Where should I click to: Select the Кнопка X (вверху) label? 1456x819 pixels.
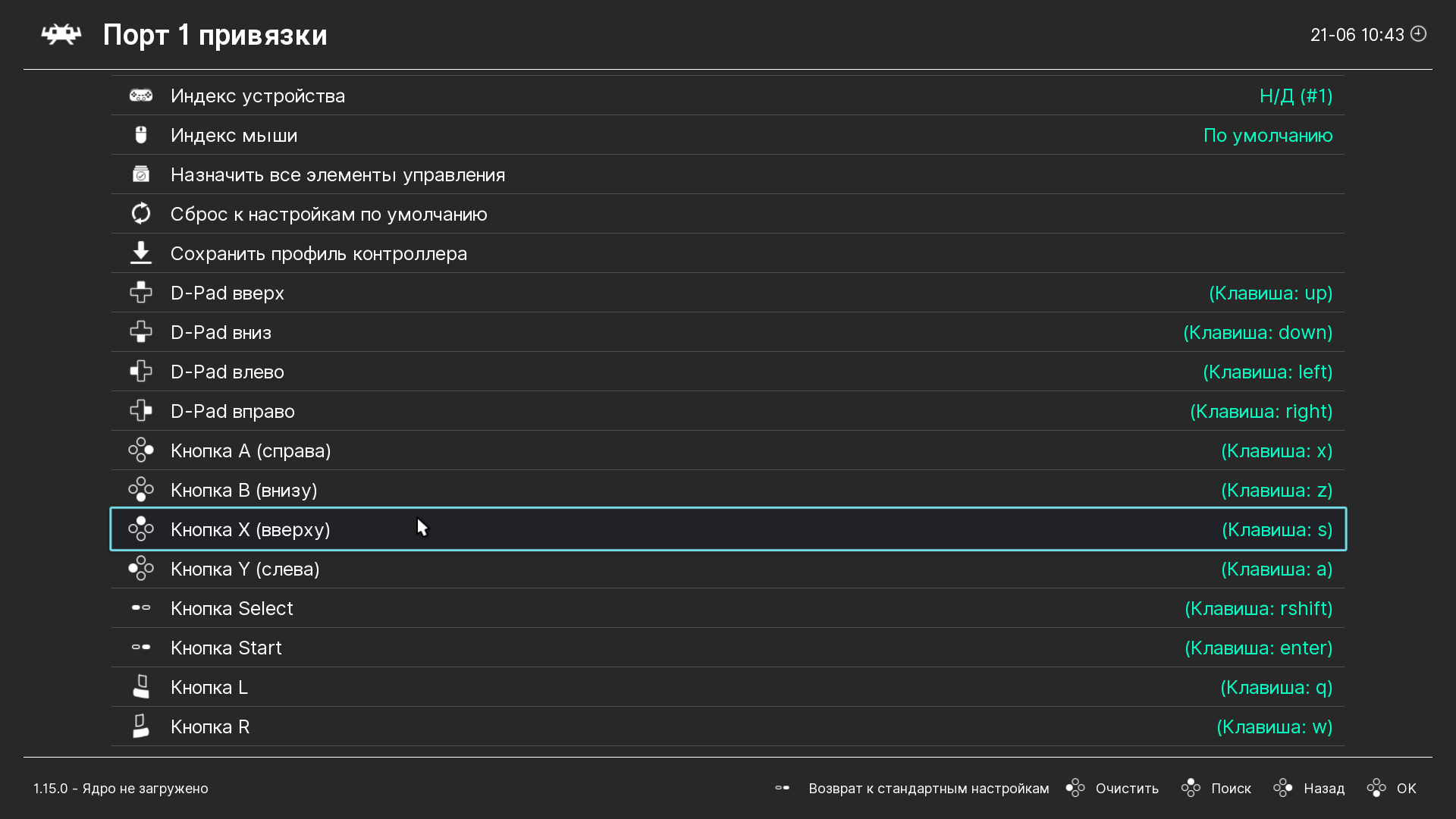(250, 529)
